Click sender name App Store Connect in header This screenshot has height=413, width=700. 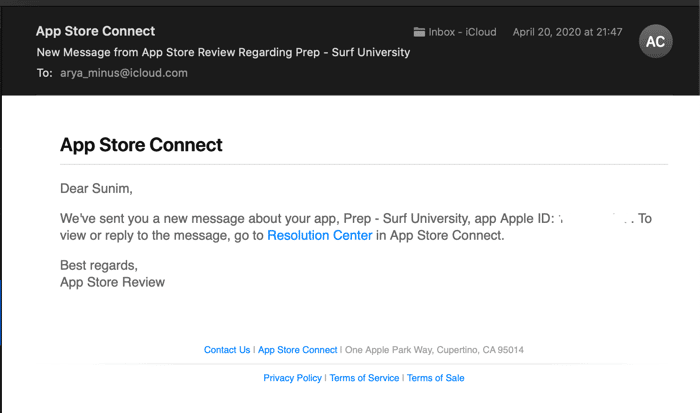tap(96, 31)
